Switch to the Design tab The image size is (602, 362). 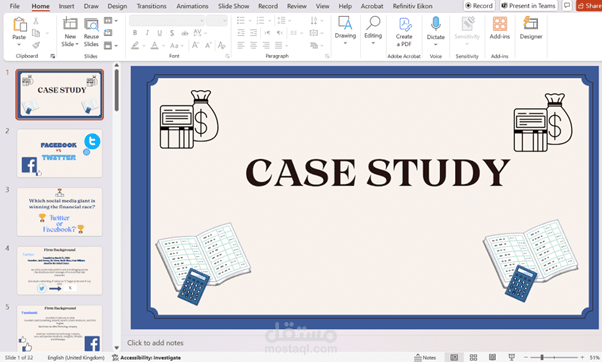click(117, 6)
